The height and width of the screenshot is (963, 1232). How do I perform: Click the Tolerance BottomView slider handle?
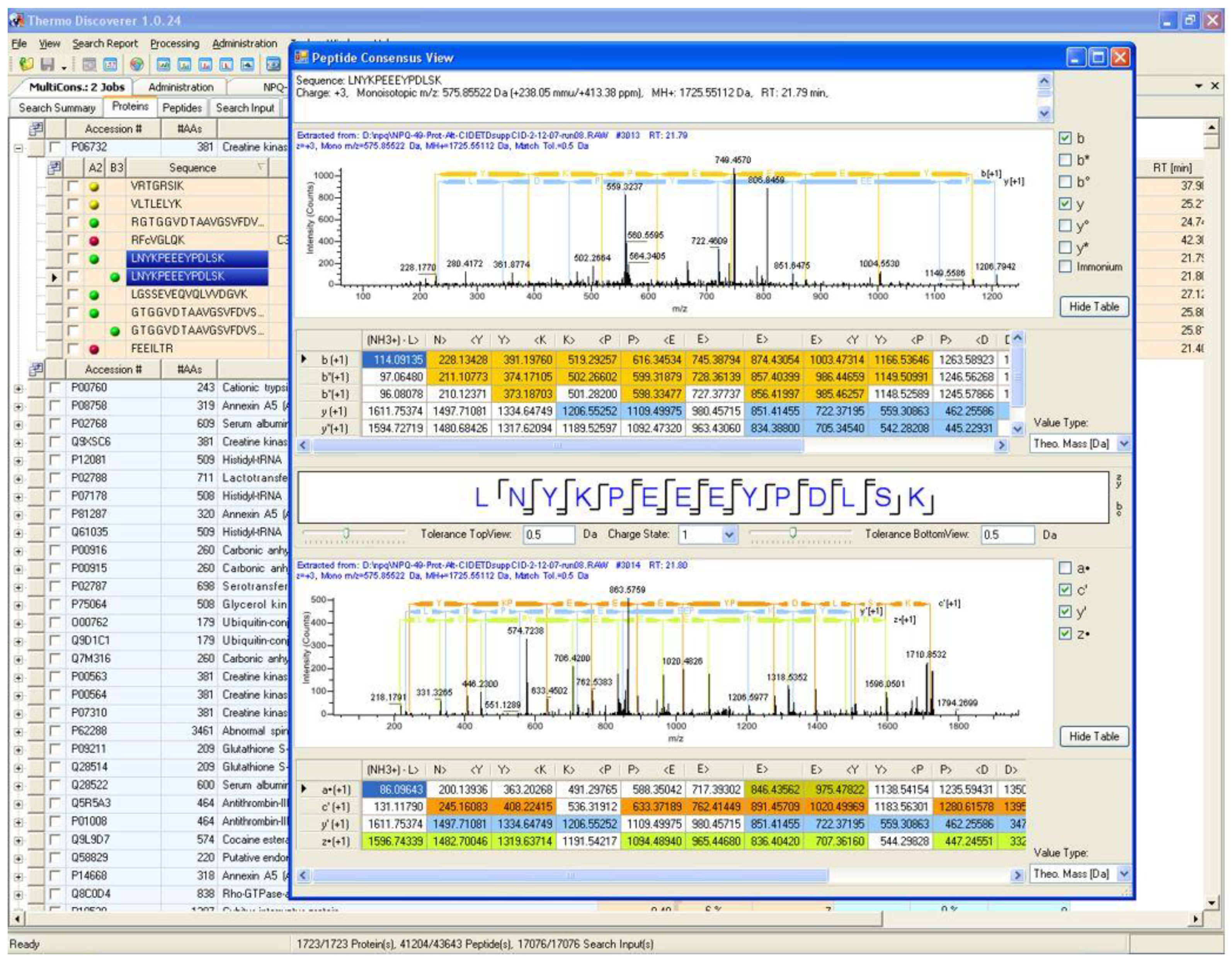[x=793, y=533]
